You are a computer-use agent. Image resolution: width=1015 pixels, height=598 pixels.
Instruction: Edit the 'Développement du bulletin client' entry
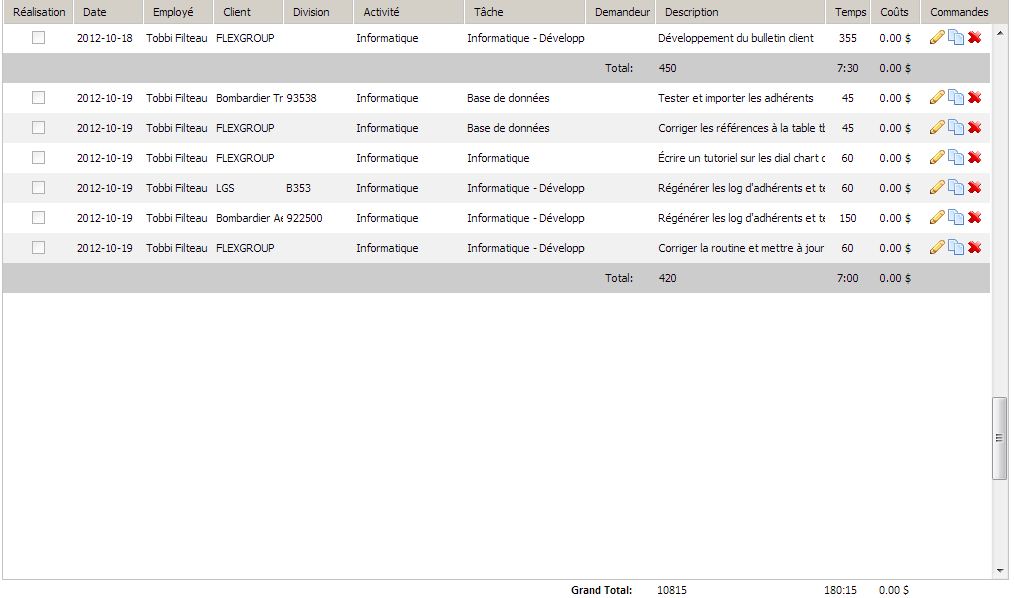click(x=937, y=38)
